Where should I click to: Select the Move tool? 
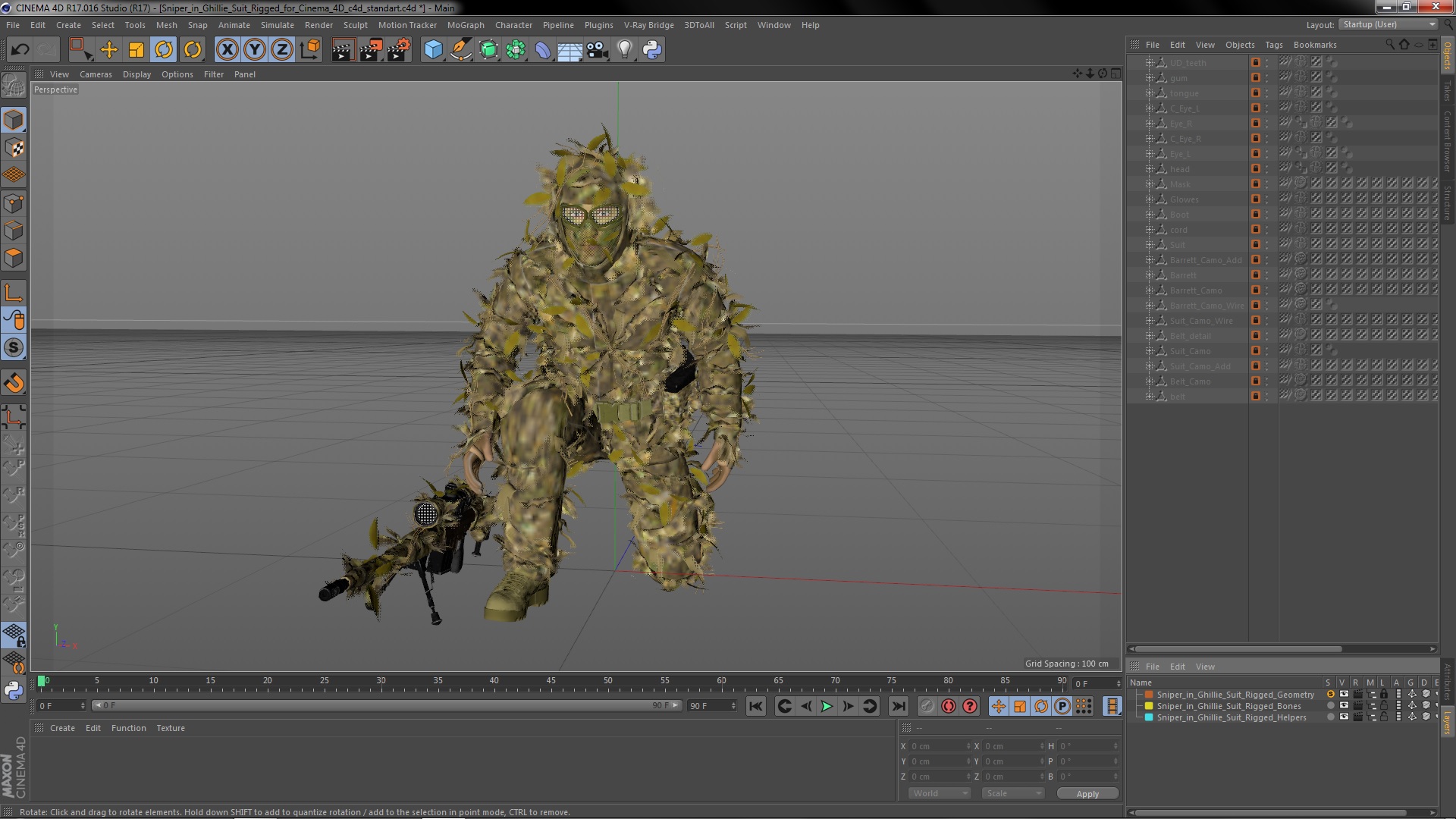click(x=109, y=50)
